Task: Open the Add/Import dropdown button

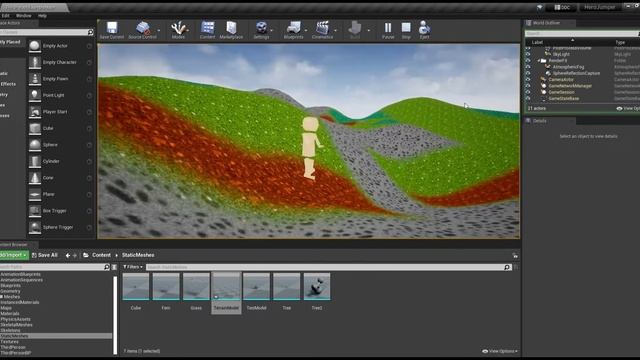Action: [x=14, y=255]
